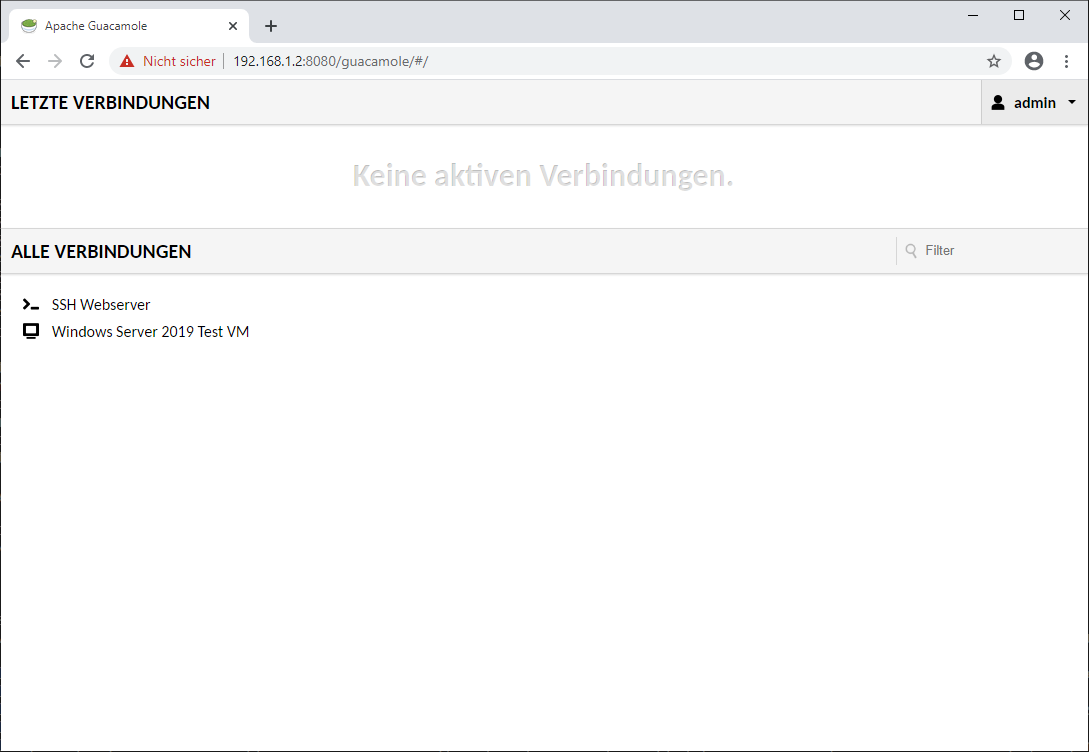1089x752 pixels.
Task: Click the magnifier icon in the Filter box
Action: (911, 251)
